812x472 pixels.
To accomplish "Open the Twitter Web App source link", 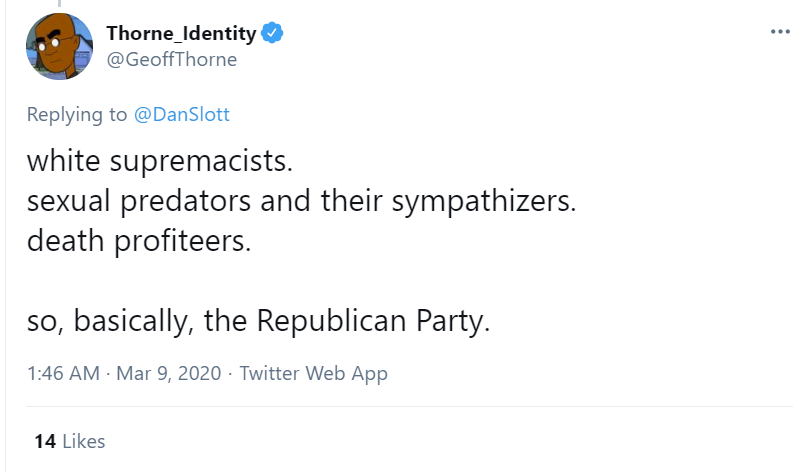I will (x=313, y=374).
